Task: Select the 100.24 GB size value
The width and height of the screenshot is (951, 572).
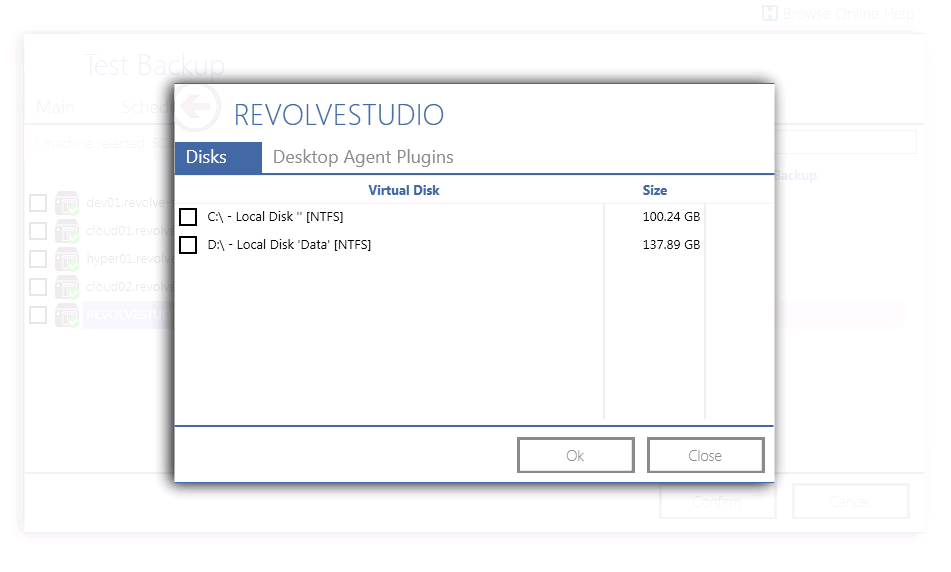Action: coord(671,217)
